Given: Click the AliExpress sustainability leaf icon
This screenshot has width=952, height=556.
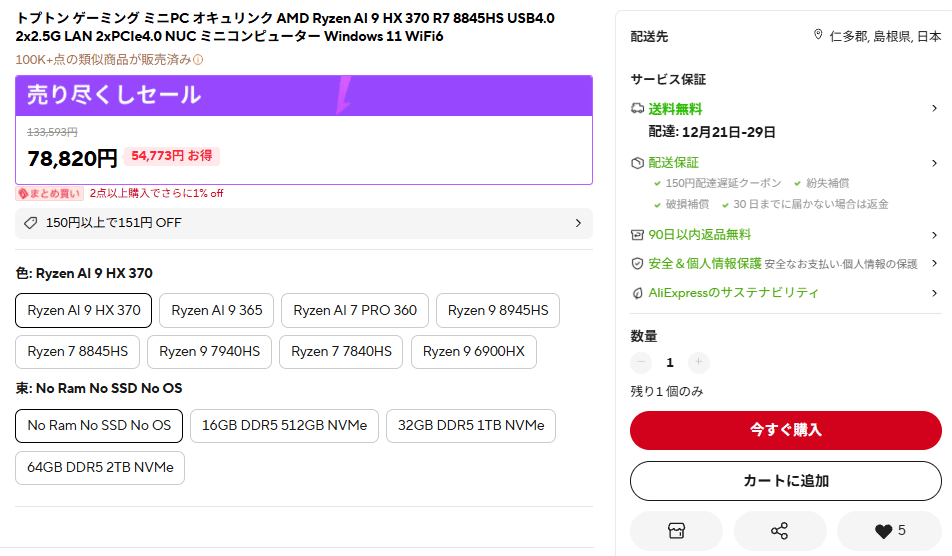Looking at the screenshot, I should (x=637, y=293).
